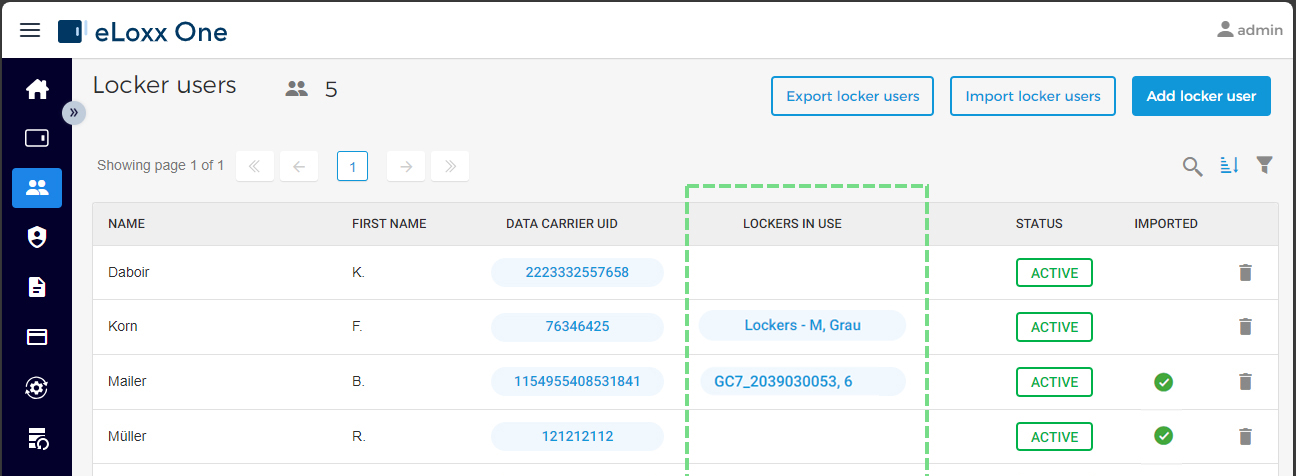Click Import locker users button

tap(1032, 96)
